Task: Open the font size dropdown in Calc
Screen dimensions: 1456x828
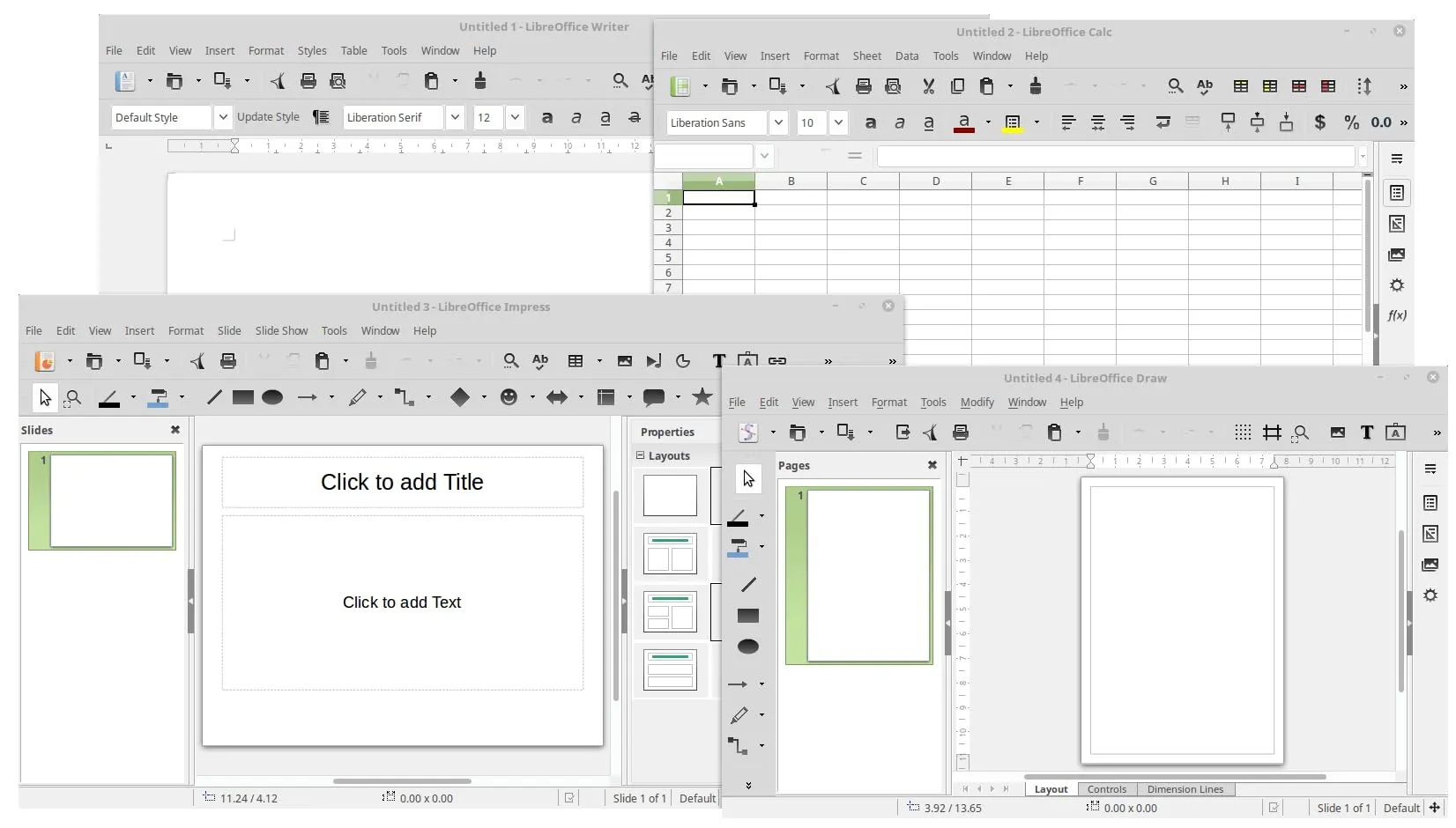Action: click(838, 122)
